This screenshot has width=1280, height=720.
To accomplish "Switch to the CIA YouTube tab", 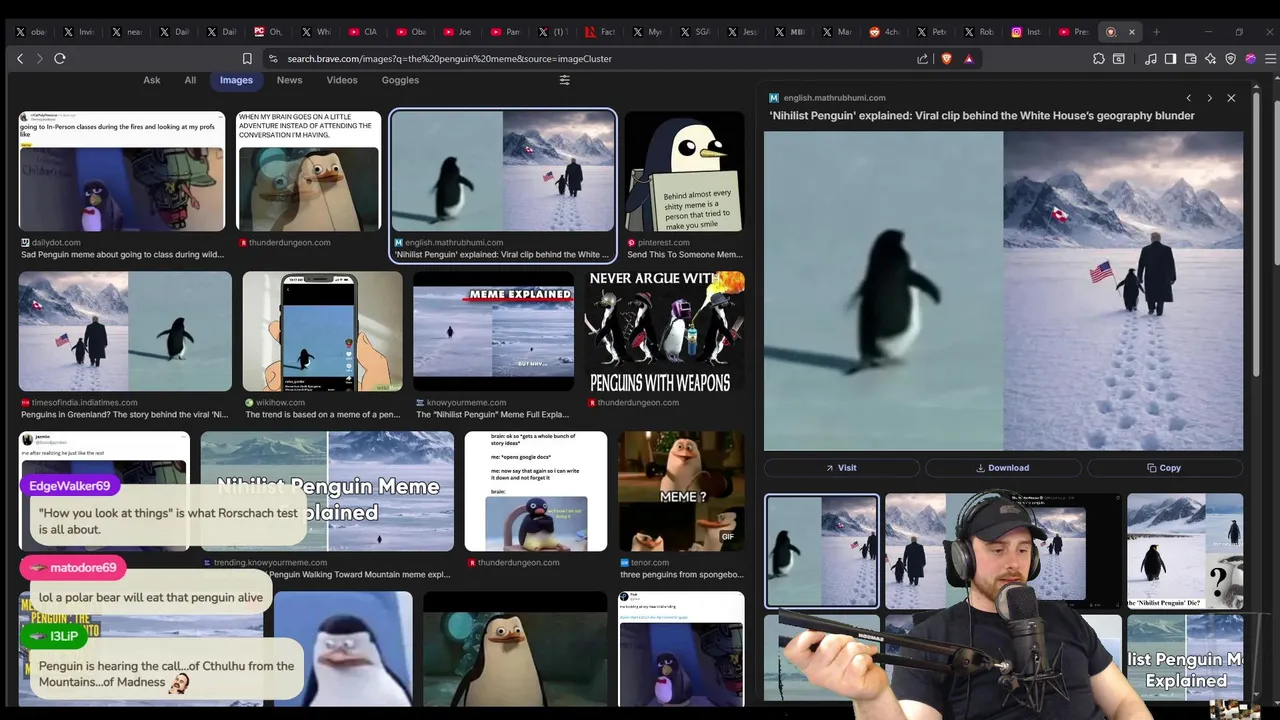I will [x=364, y=32].
